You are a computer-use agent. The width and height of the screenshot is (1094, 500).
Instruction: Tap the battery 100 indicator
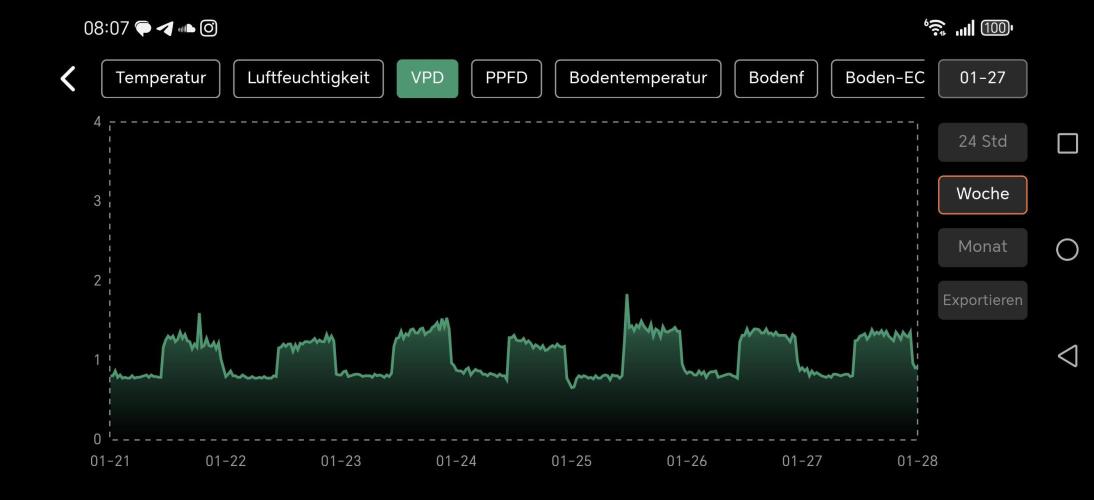[996, 28]
